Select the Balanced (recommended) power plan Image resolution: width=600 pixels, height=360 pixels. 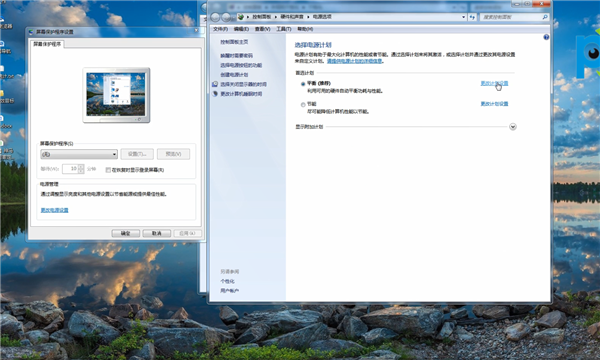pos(303,84)
